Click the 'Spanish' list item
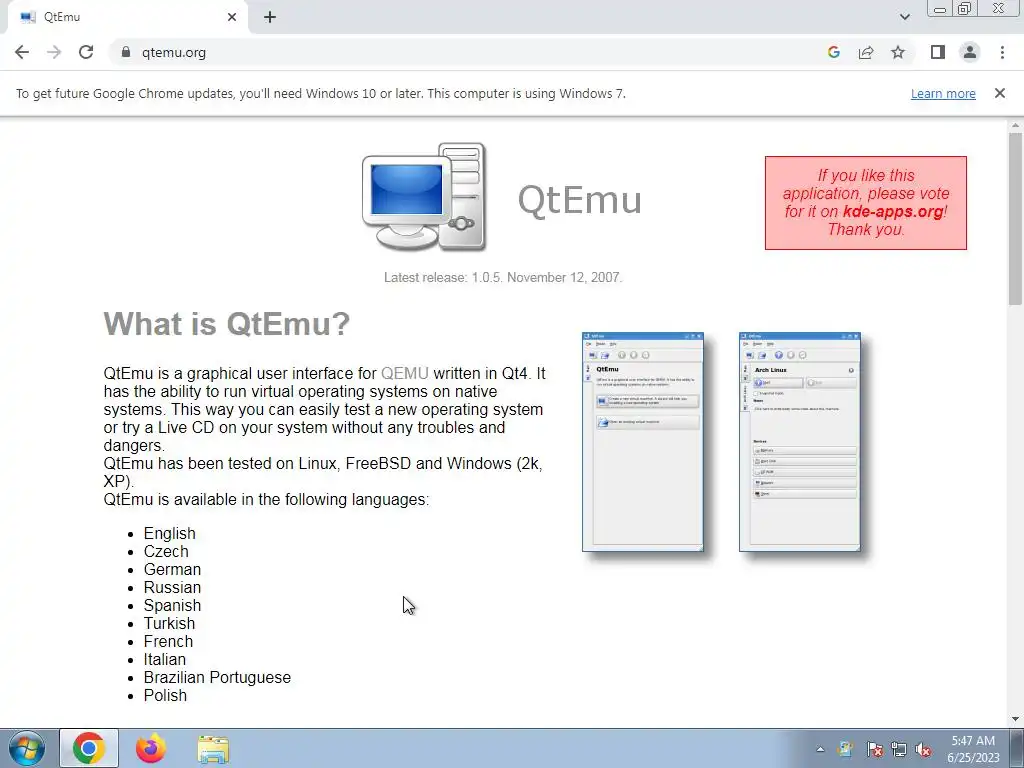 pos(172,605)
